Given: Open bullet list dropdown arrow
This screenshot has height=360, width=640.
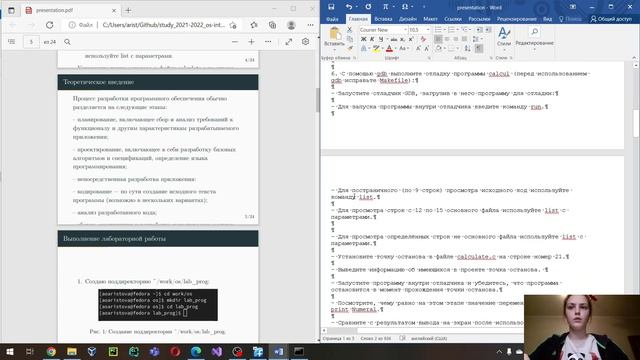Looking at the screenshot, I should [x=444, y=30].
